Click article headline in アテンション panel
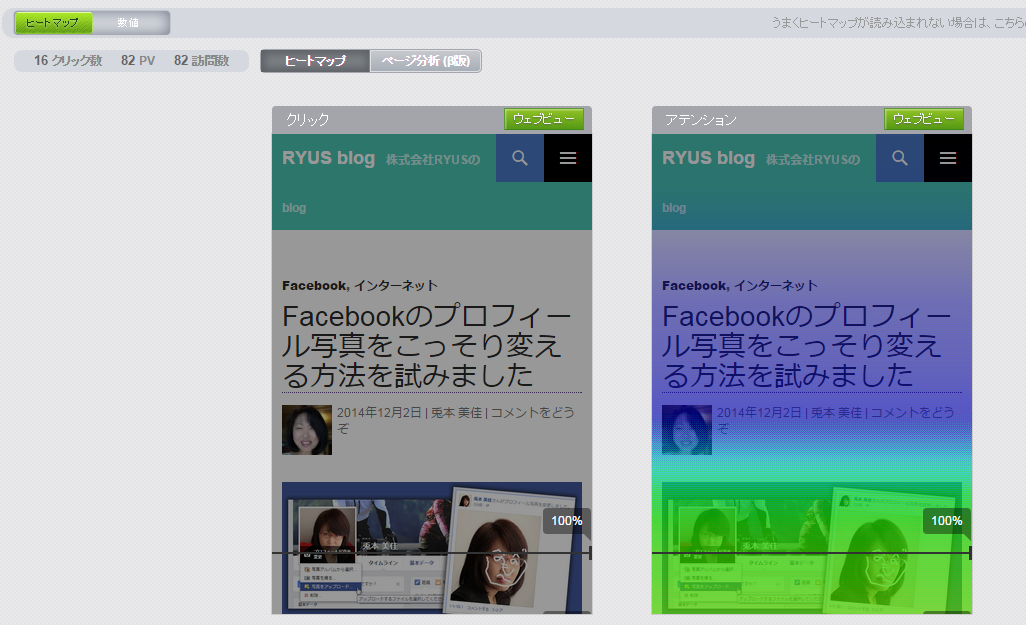Image resolution: width=1026 pixels, height=625 pixels. point(807,346)
